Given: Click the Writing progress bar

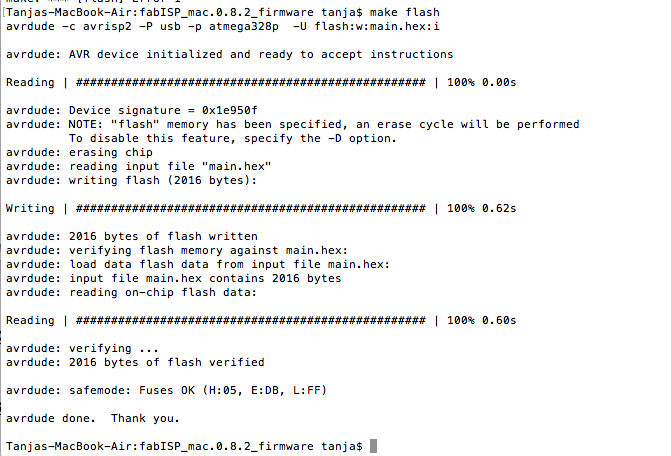Looking at the screenshot, I should (251, 208).
